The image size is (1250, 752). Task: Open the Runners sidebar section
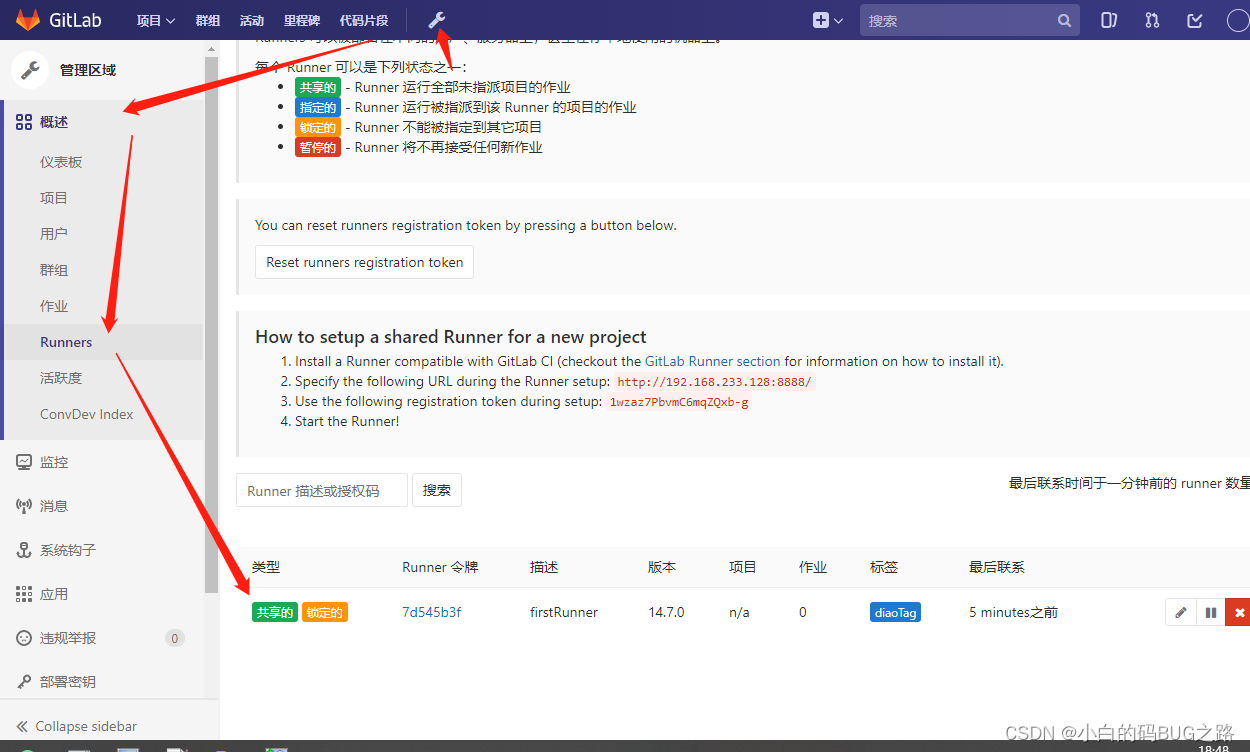[66, 341]
